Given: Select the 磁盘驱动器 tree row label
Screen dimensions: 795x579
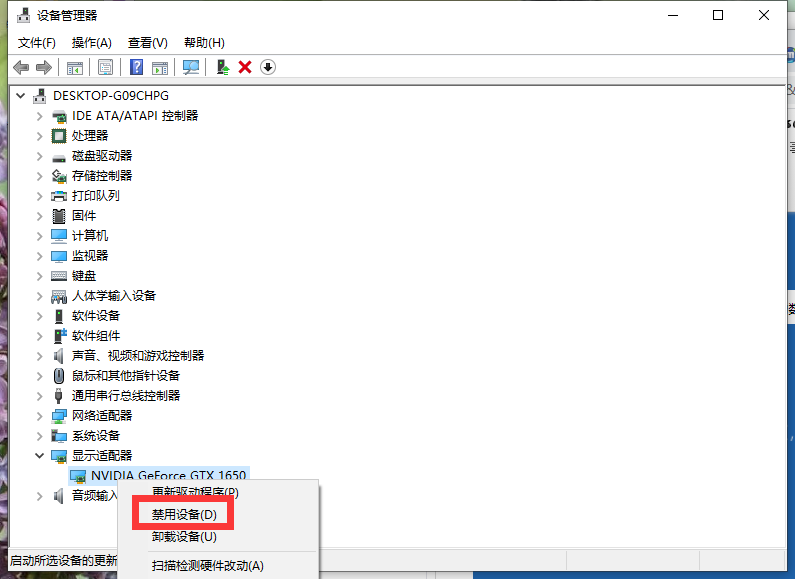Looking at the screenshot, I should pos(102,156).
